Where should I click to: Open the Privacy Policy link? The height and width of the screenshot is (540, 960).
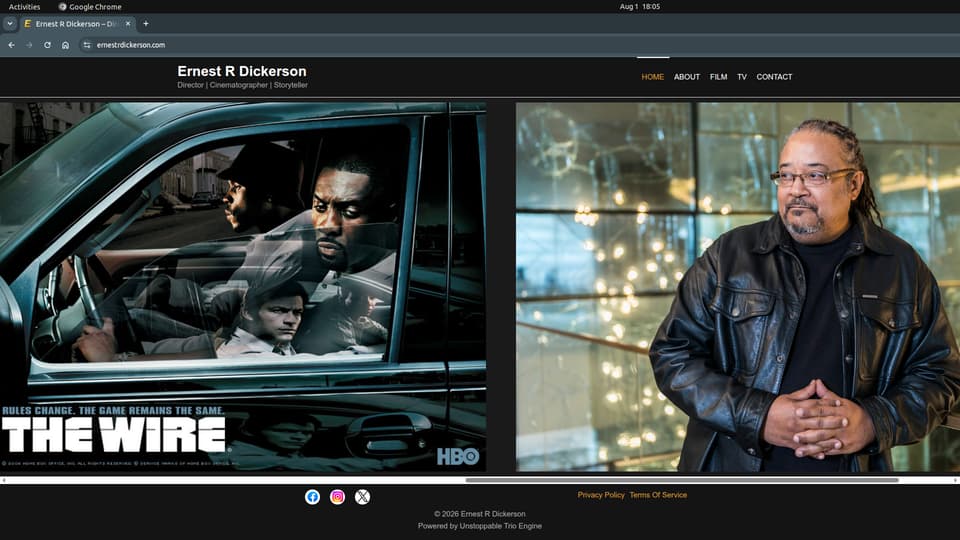coord(601,495)
